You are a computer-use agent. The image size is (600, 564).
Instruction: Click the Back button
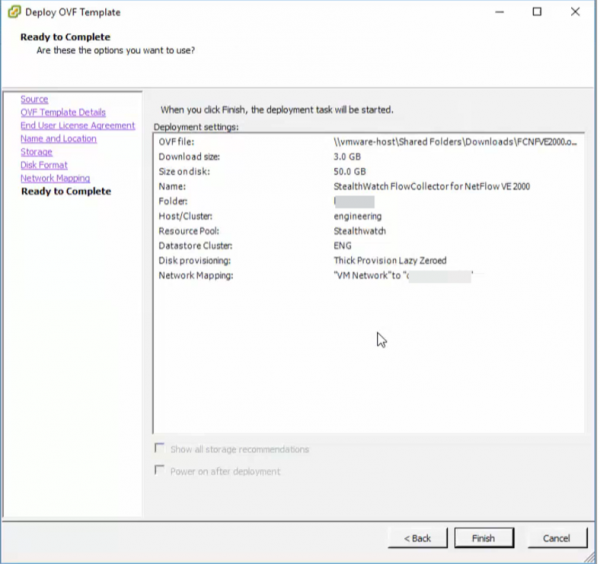[x=417, y=538]
